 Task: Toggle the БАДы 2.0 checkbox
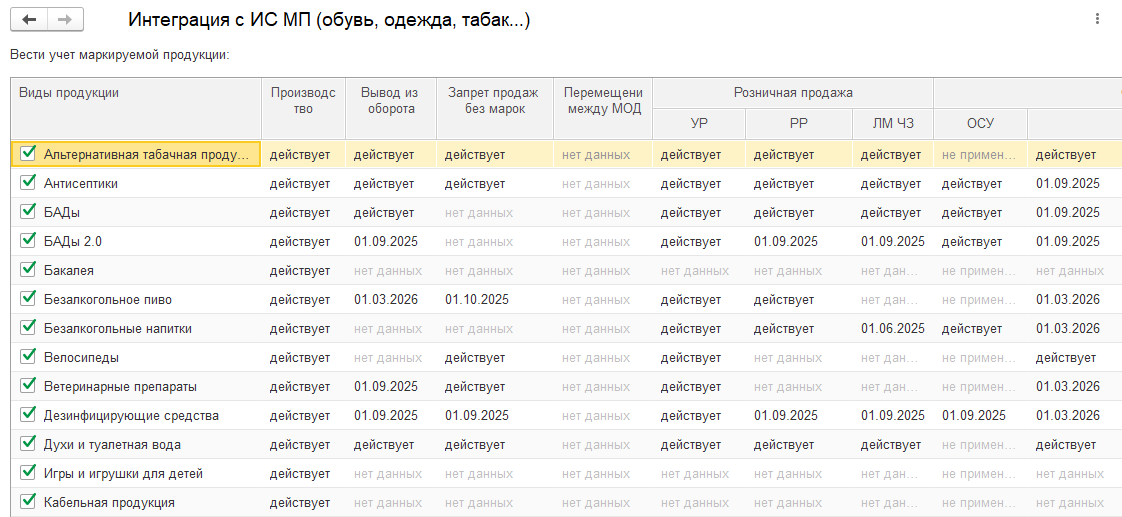[28, 241]
